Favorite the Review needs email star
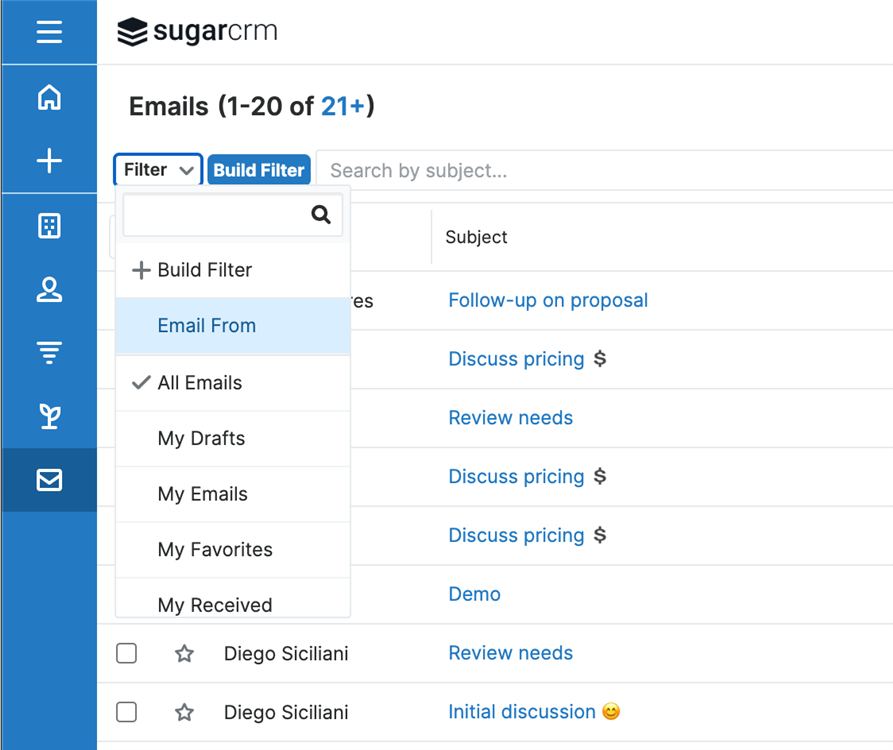Viewport: 893px width, 750px height. point(184,654)
